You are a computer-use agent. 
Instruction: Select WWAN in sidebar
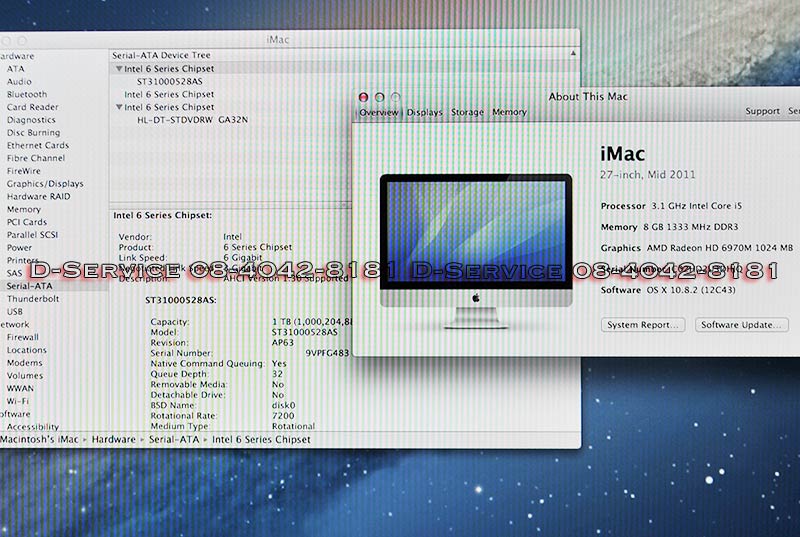(x=20, y=388)
